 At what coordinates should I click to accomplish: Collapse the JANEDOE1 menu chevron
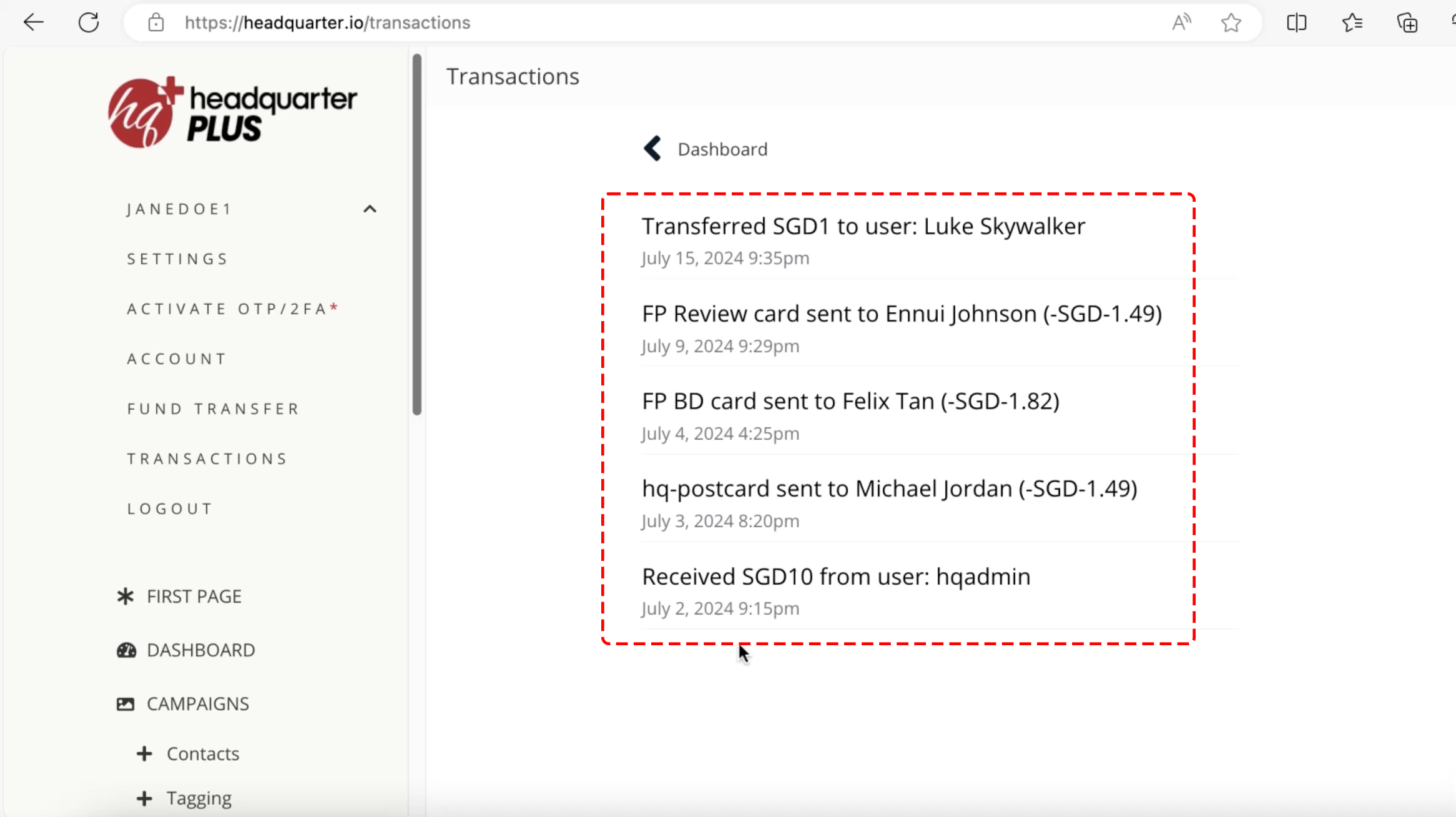370,209
